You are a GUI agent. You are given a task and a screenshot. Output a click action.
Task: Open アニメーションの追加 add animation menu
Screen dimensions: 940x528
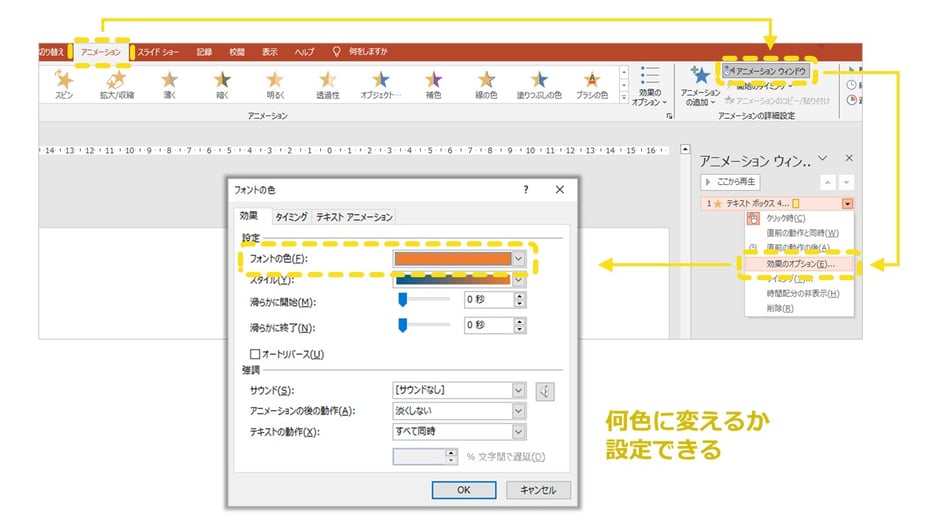[700, 86]
